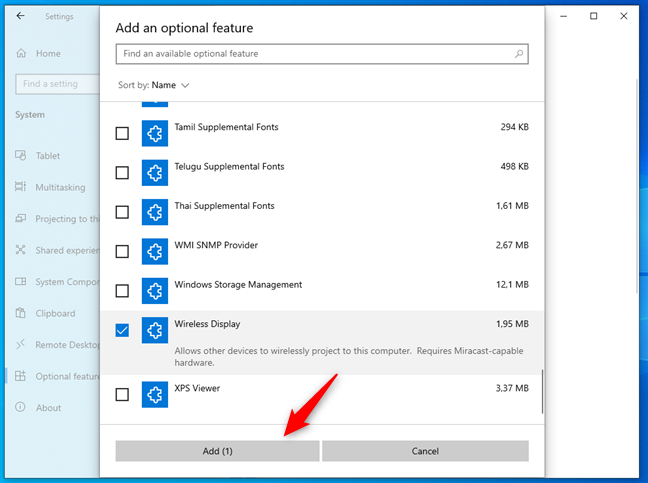This screenshot has width=648, height=483.
Task: Click the Thai Supplemental Fonts puzzle icon
Action: pyautogui.click(x=155, y=212)
